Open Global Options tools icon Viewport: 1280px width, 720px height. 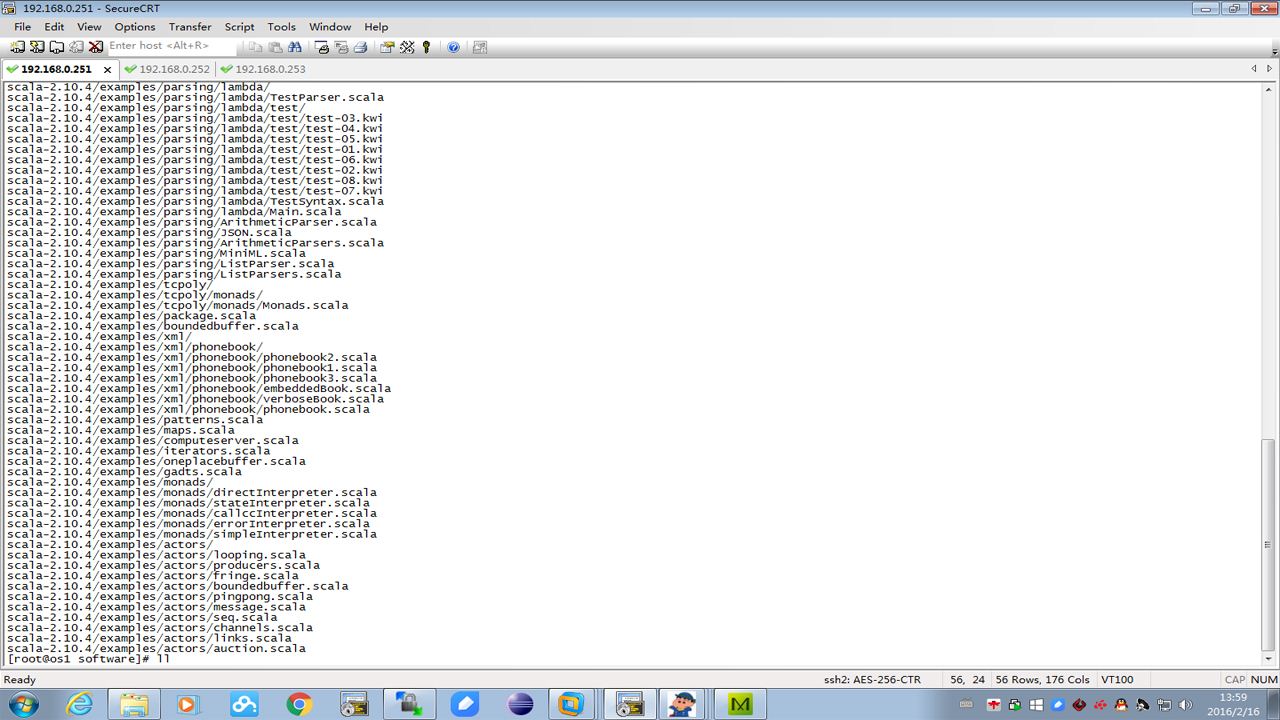pos(407,47)
